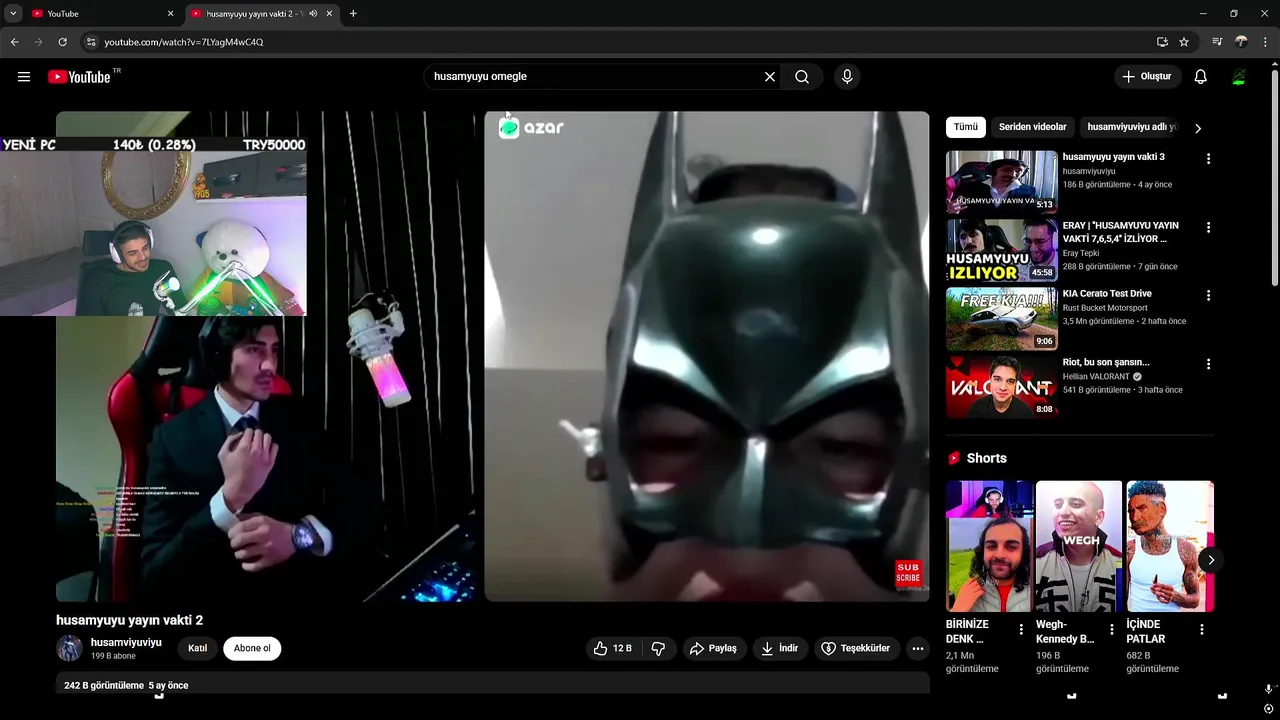View site information icon in address bar

click(x=90, y=42)
